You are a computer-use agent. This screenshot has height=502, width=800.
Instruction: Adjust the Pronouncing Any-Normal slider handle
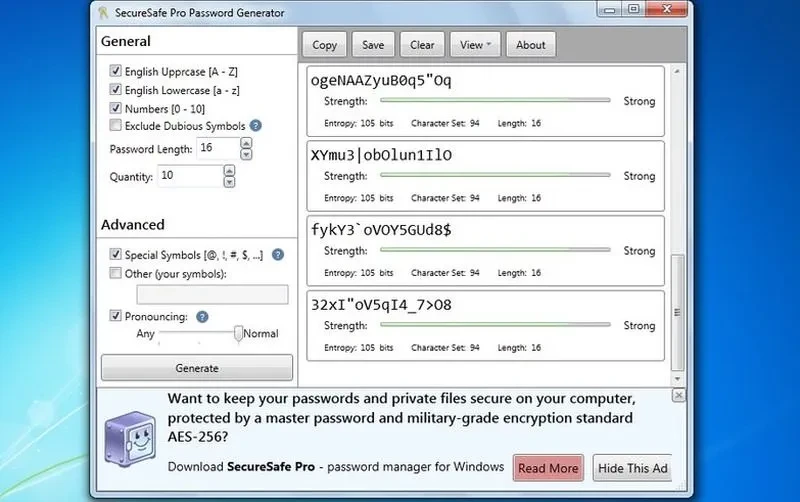(238, 333)
